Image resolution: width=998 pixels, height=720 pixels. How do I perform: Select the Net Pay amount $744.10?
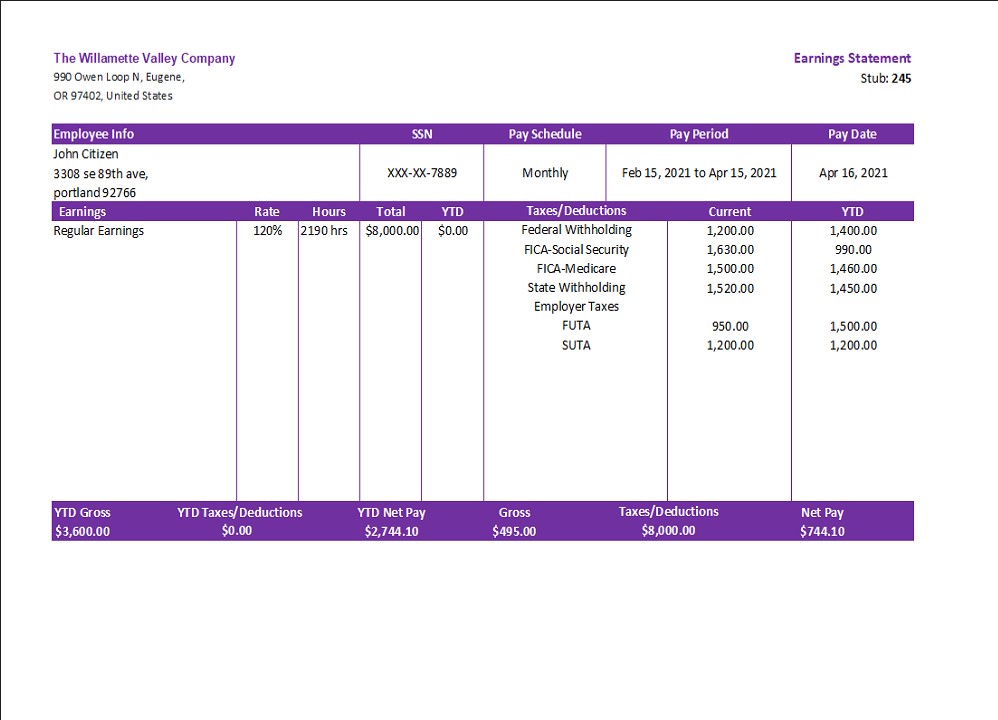click(x=822, y=532)
